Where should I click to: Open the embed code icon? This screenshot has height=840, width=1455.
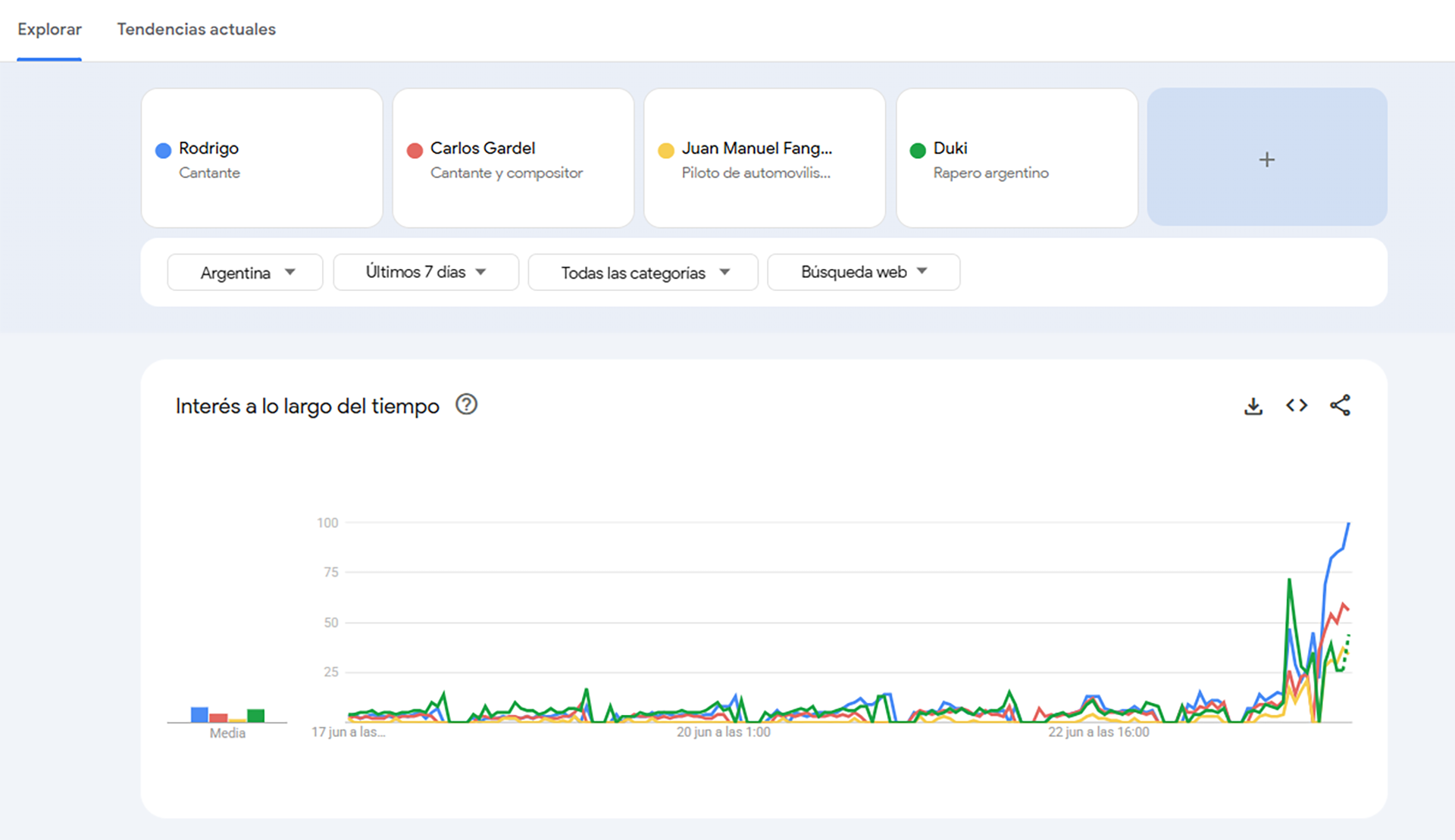coord(1297,406)
